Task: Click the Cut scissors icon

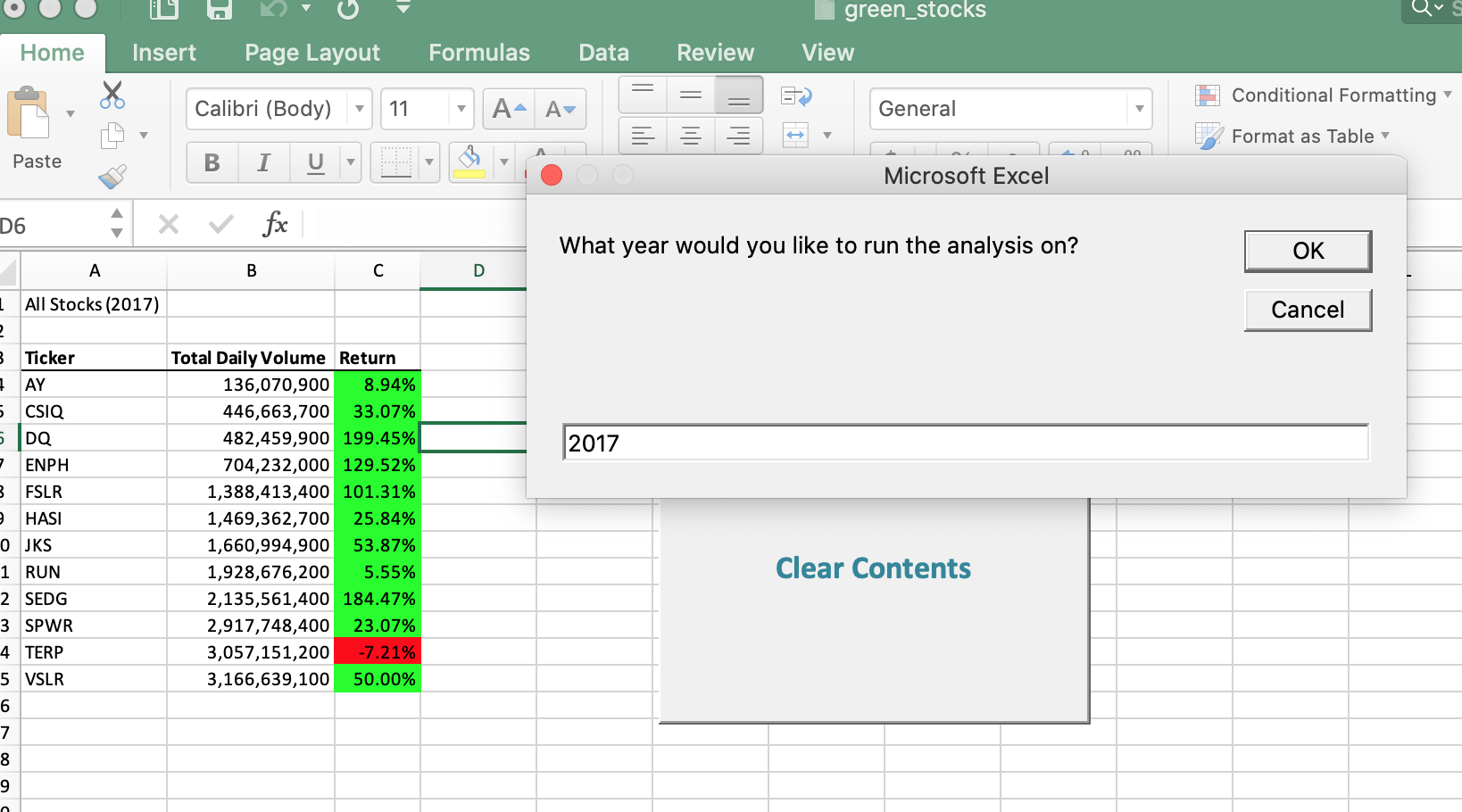Action: click(112, 95)
